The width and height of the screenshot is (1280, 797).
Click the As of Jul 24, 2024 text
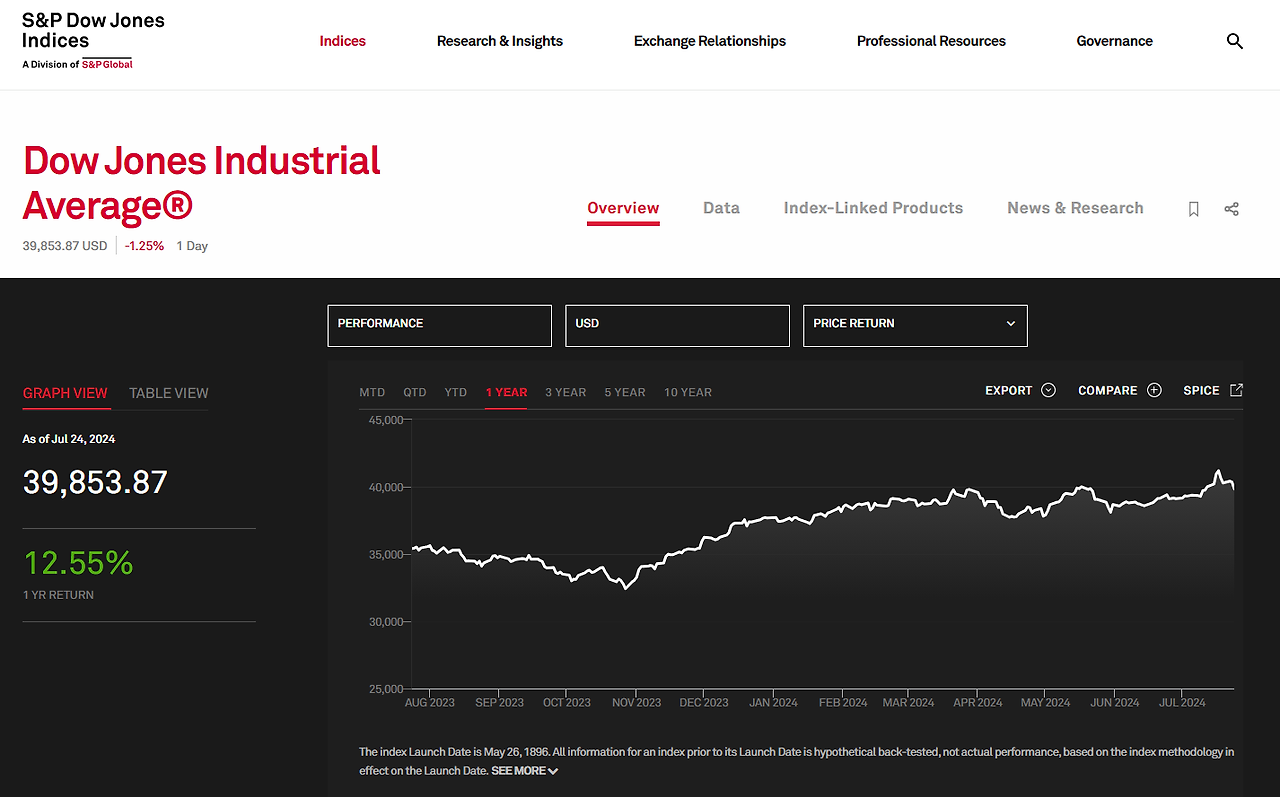coord(69,439)
